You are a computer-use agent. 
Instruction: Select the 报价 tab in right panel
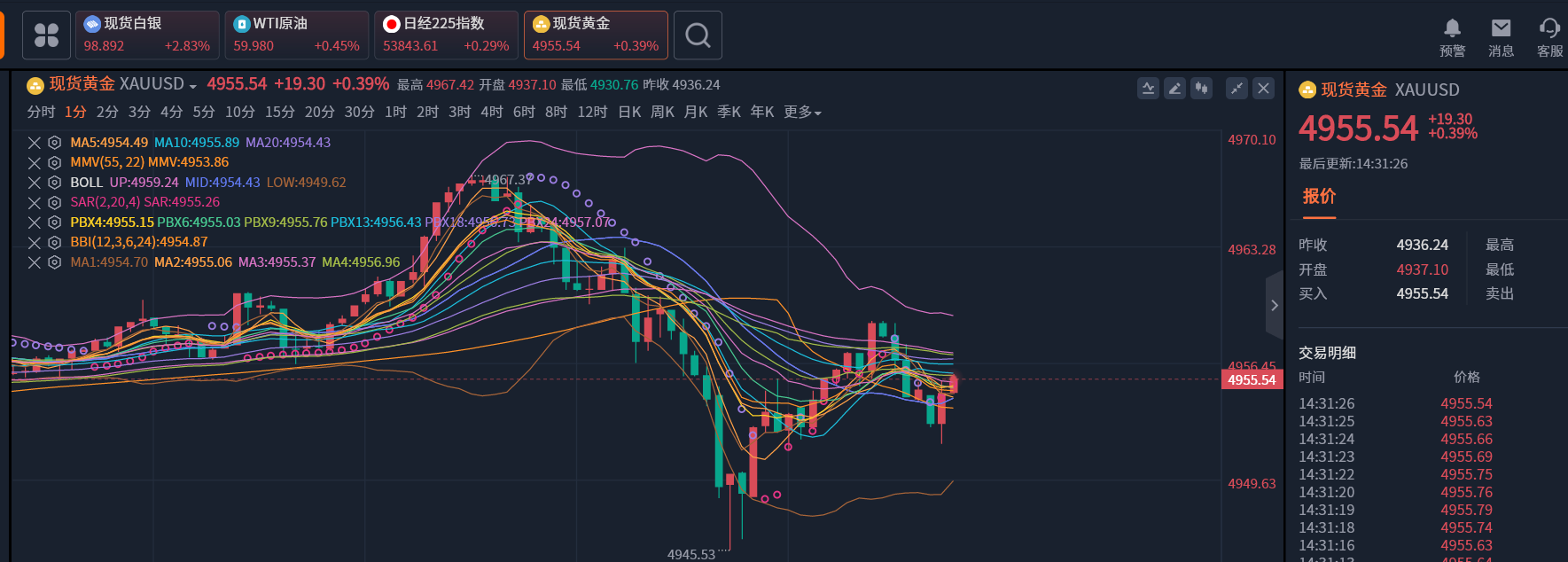point(1319,197)
